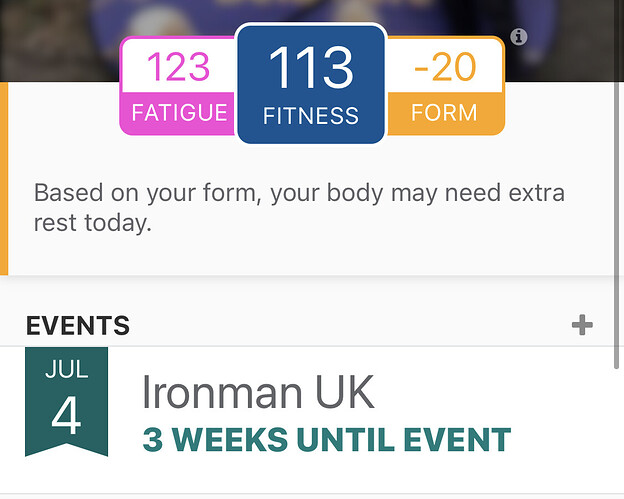Click the info icon beside Form score
624x499 pixels.
pos(519,37)
